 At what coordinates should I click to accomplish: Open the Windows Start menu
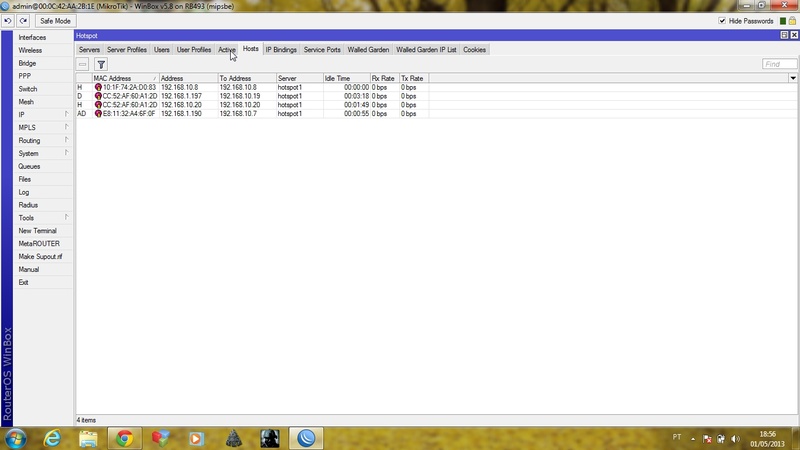15,438
